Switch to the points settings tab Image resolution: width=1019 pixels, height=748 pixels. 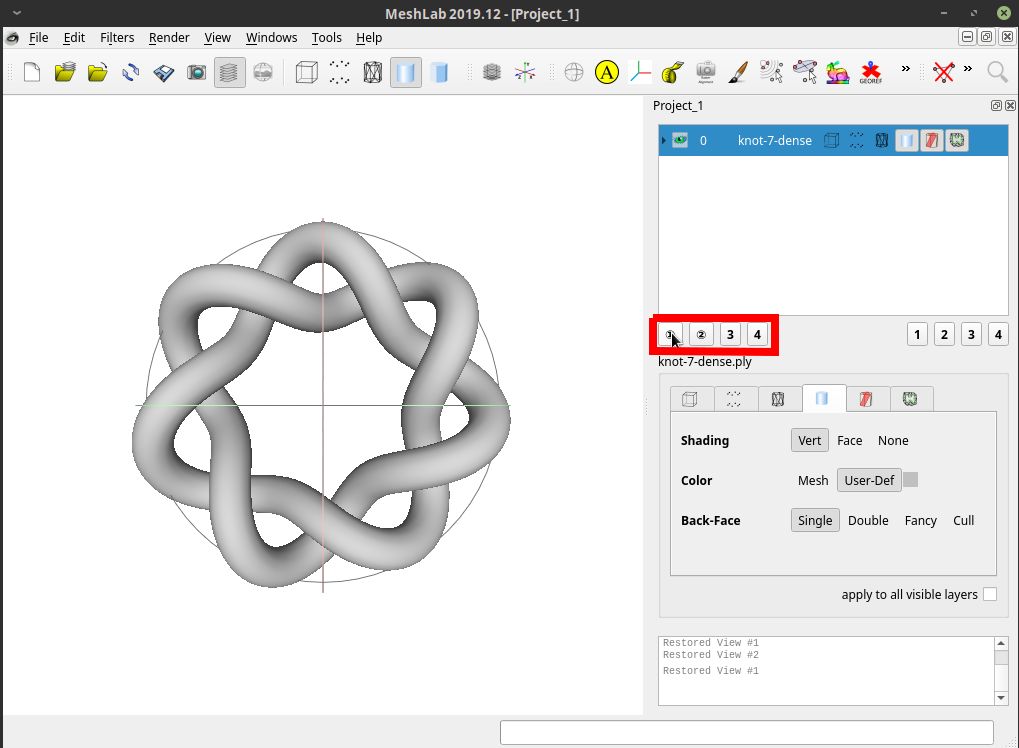(734, 399)
